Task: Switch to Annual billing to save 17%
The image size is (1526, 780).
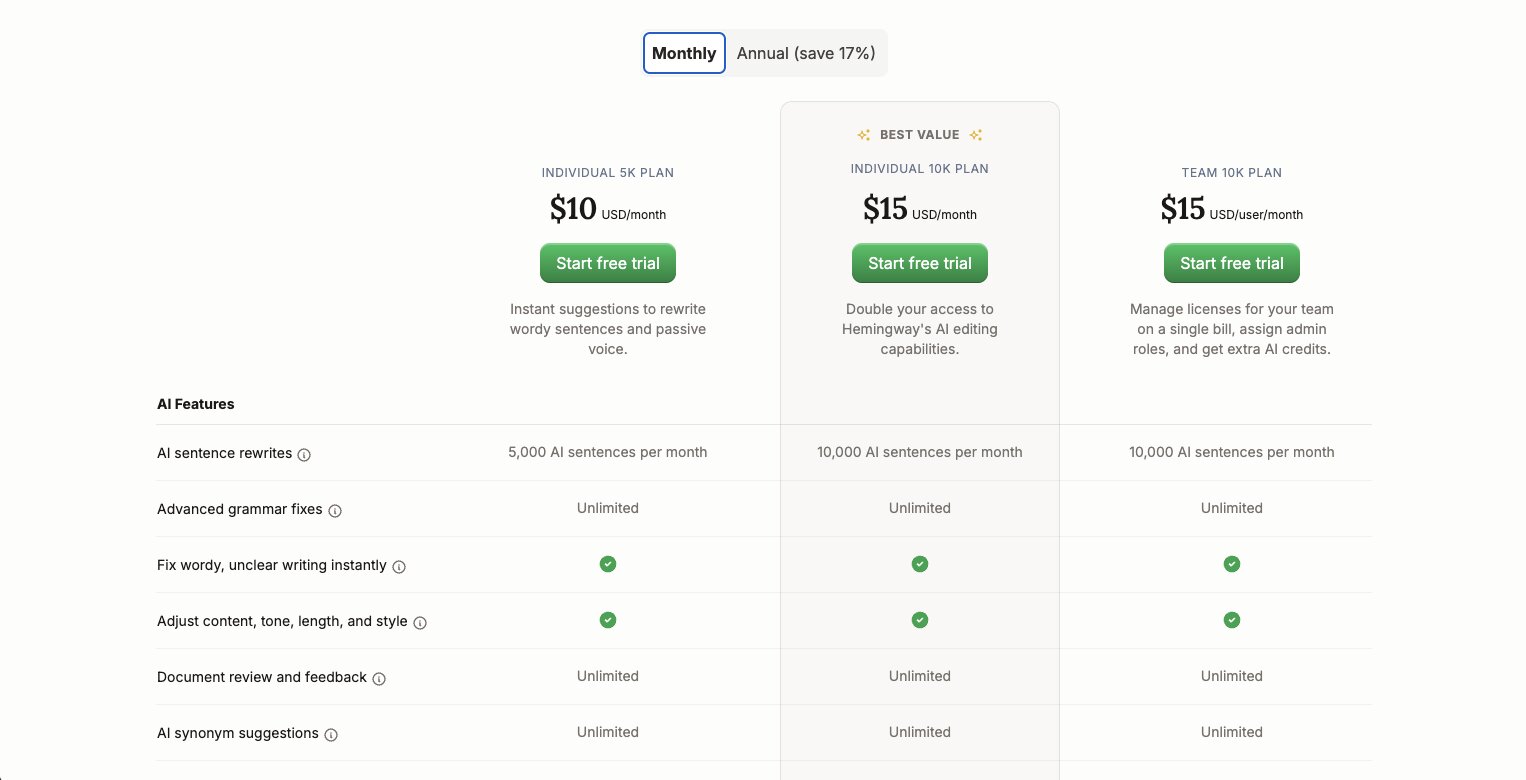Action: pyautogui.click(x=805, y=52)
